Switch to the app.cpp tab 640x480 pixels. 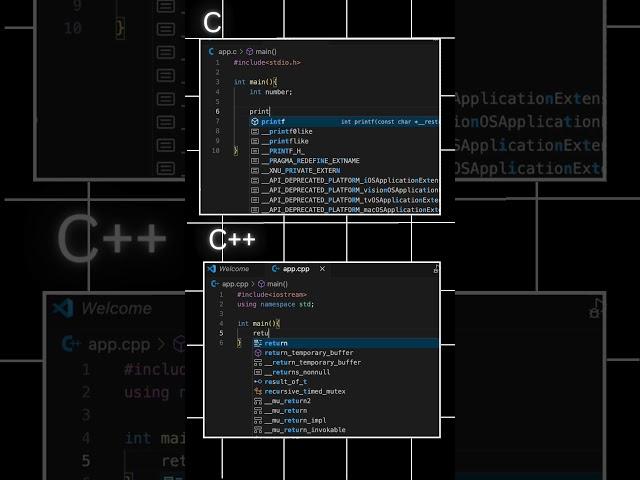[296, 269]
